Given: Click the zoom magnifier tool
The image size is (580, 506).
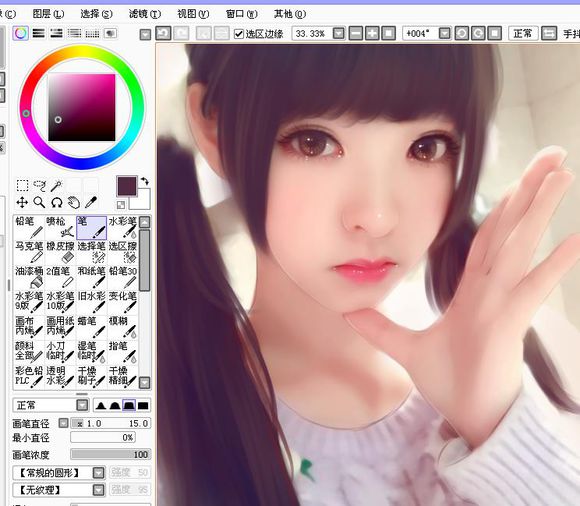Looking at the screenshot, I should 39,202.
